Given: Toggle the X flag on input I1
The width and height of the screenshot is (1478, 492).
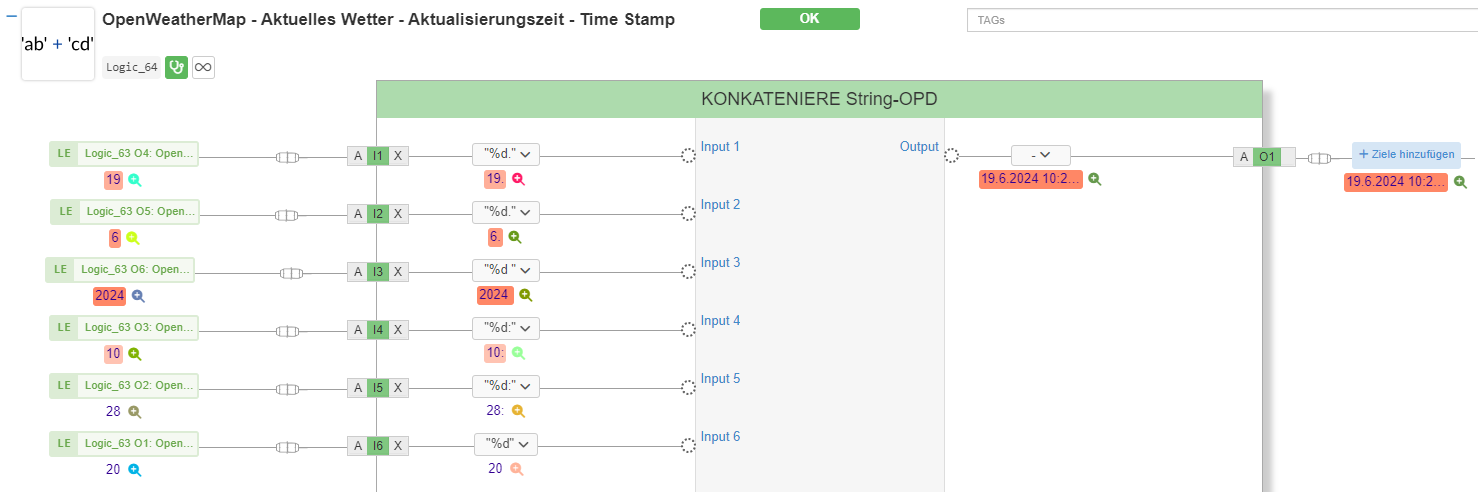Looking at the screenshot, I should pos(398,156).
